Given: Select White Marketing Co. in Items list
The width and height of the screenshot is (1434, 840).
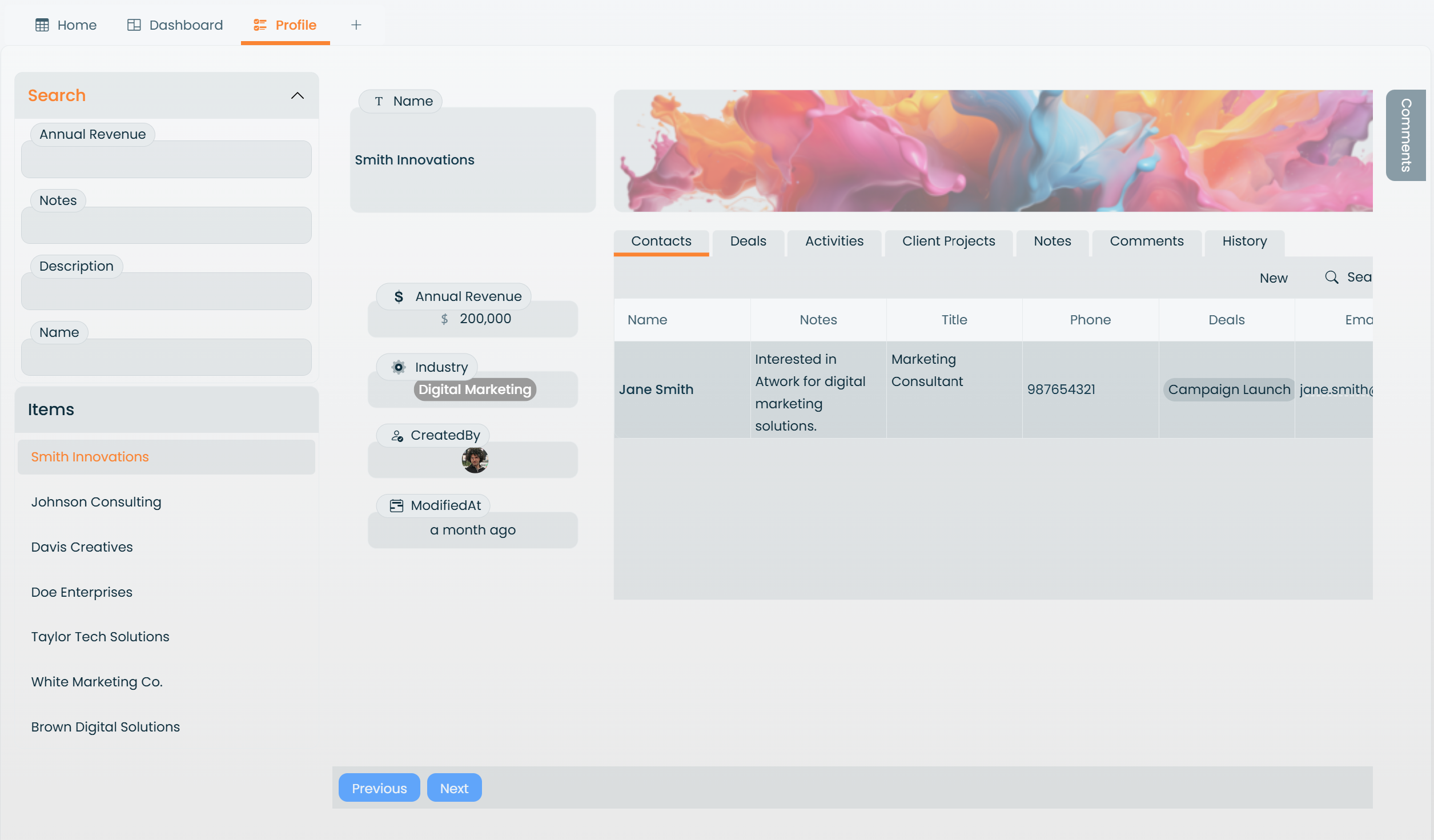Looking at the screenshot, I should coord(166,682).
